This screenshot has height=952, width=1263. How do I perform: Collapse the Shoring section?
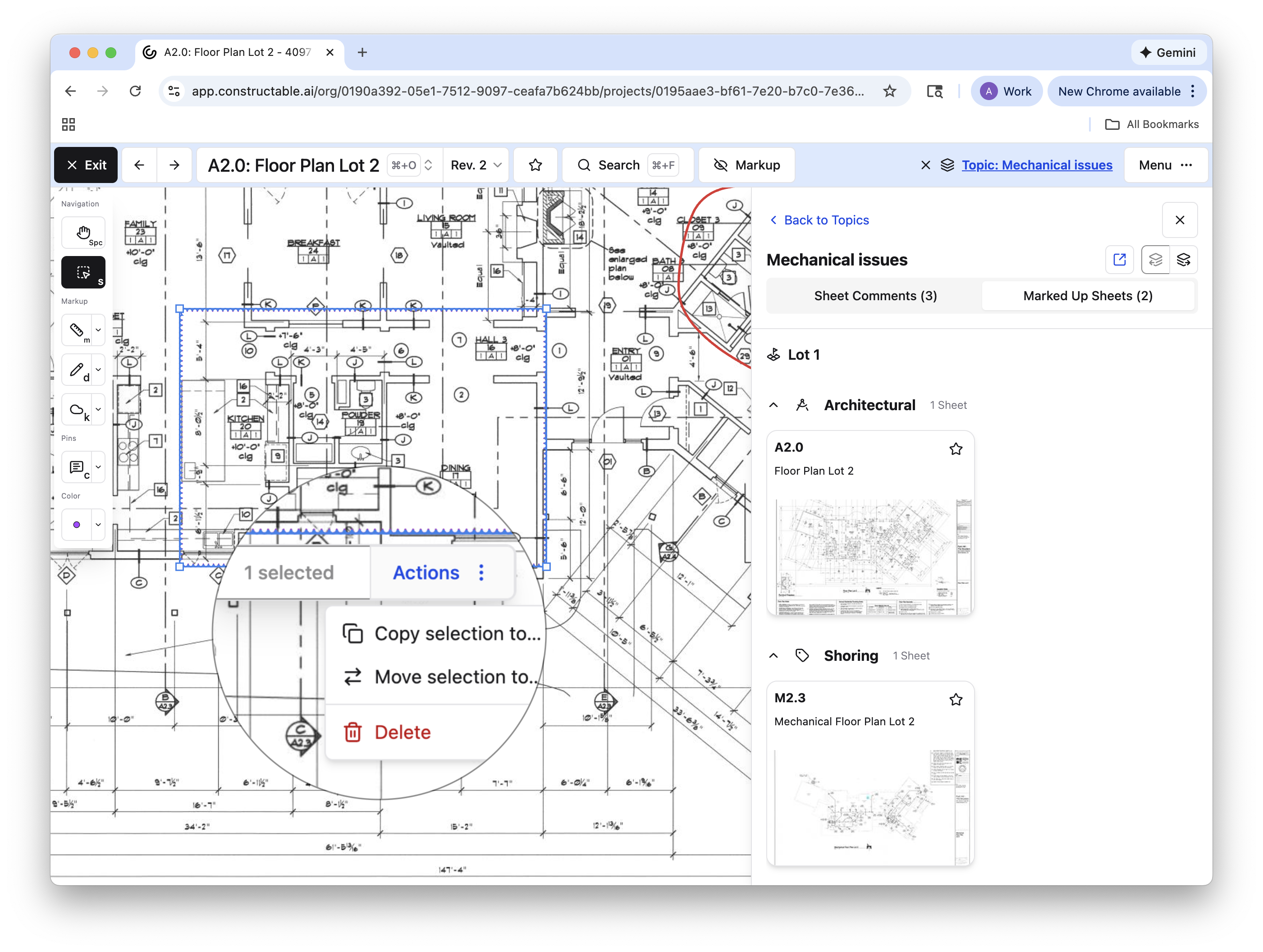773,655
